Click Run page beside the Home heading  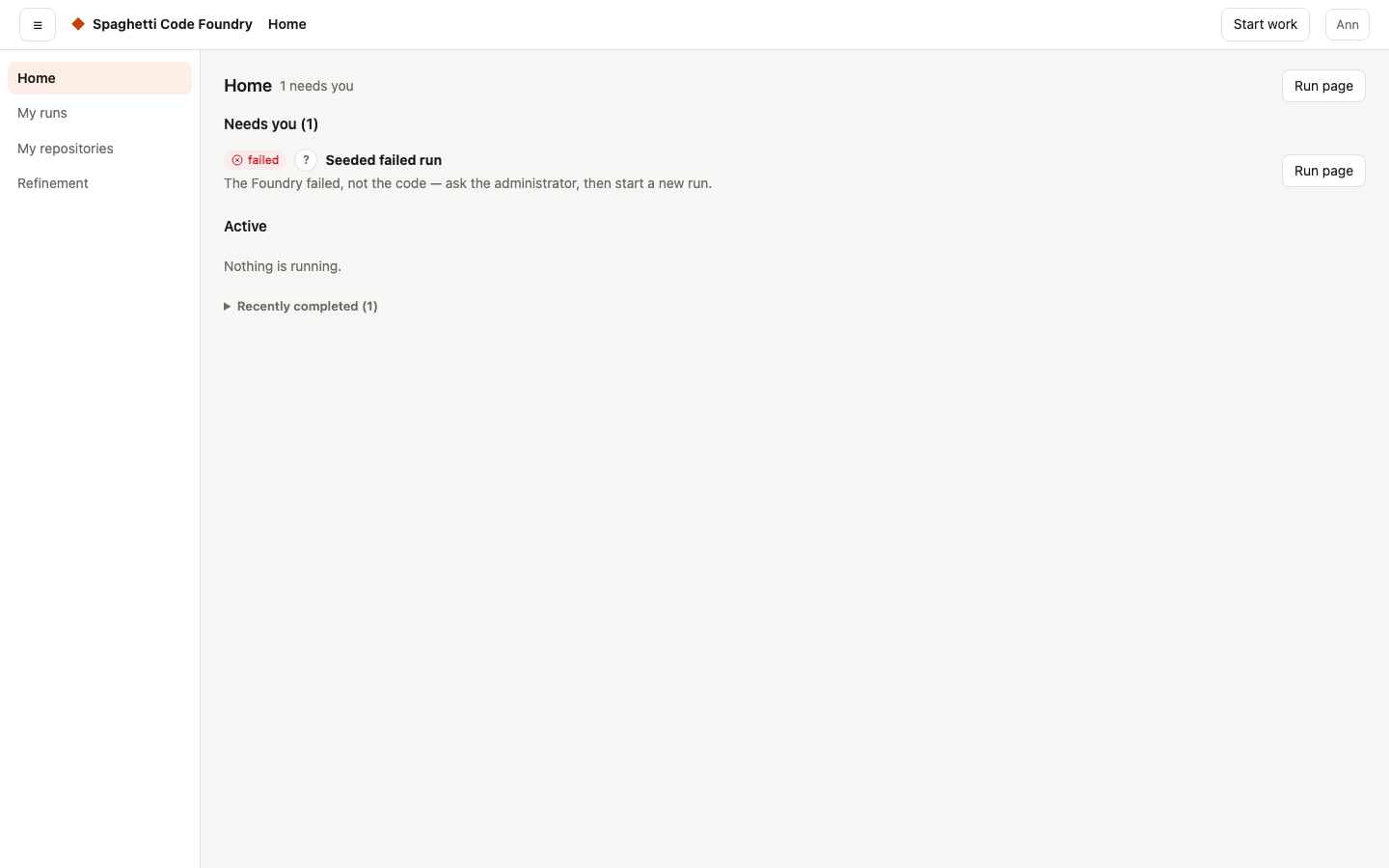click(1323, 86)
